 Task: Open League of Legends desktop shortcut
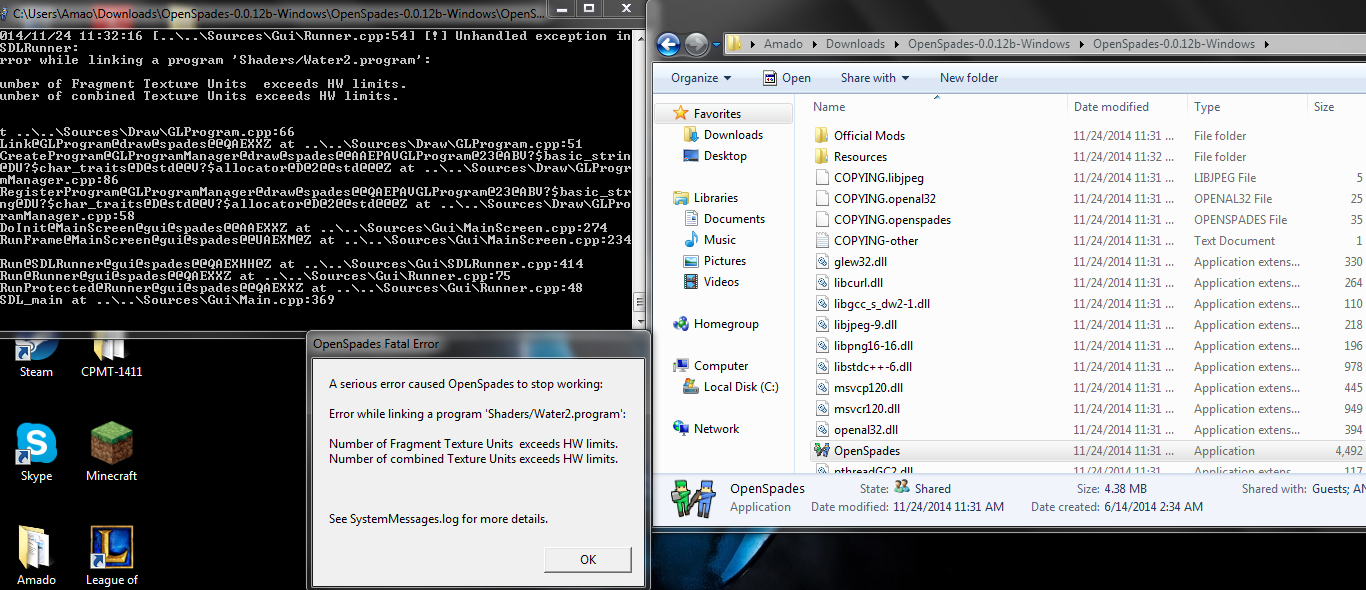[111, 556]
